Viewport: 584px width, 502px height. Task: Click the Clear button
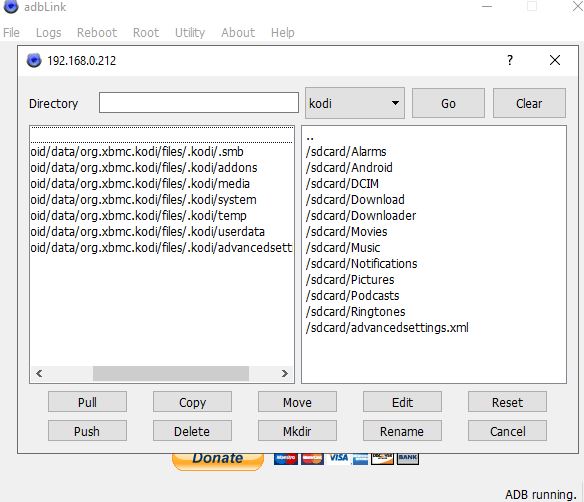pos(529,103)
